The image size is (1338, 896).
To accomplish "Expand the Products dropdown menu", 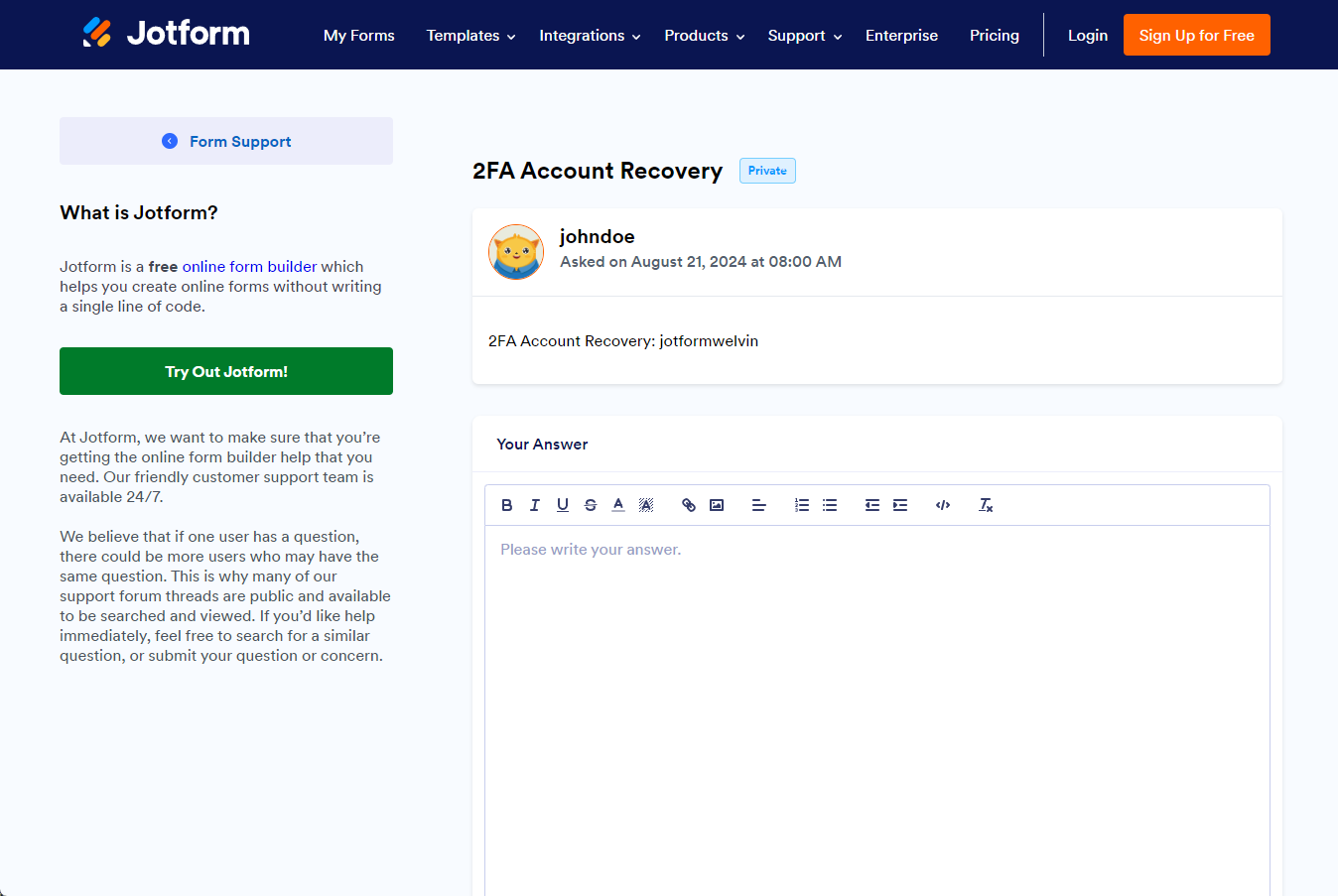I will tap(705, 36).
